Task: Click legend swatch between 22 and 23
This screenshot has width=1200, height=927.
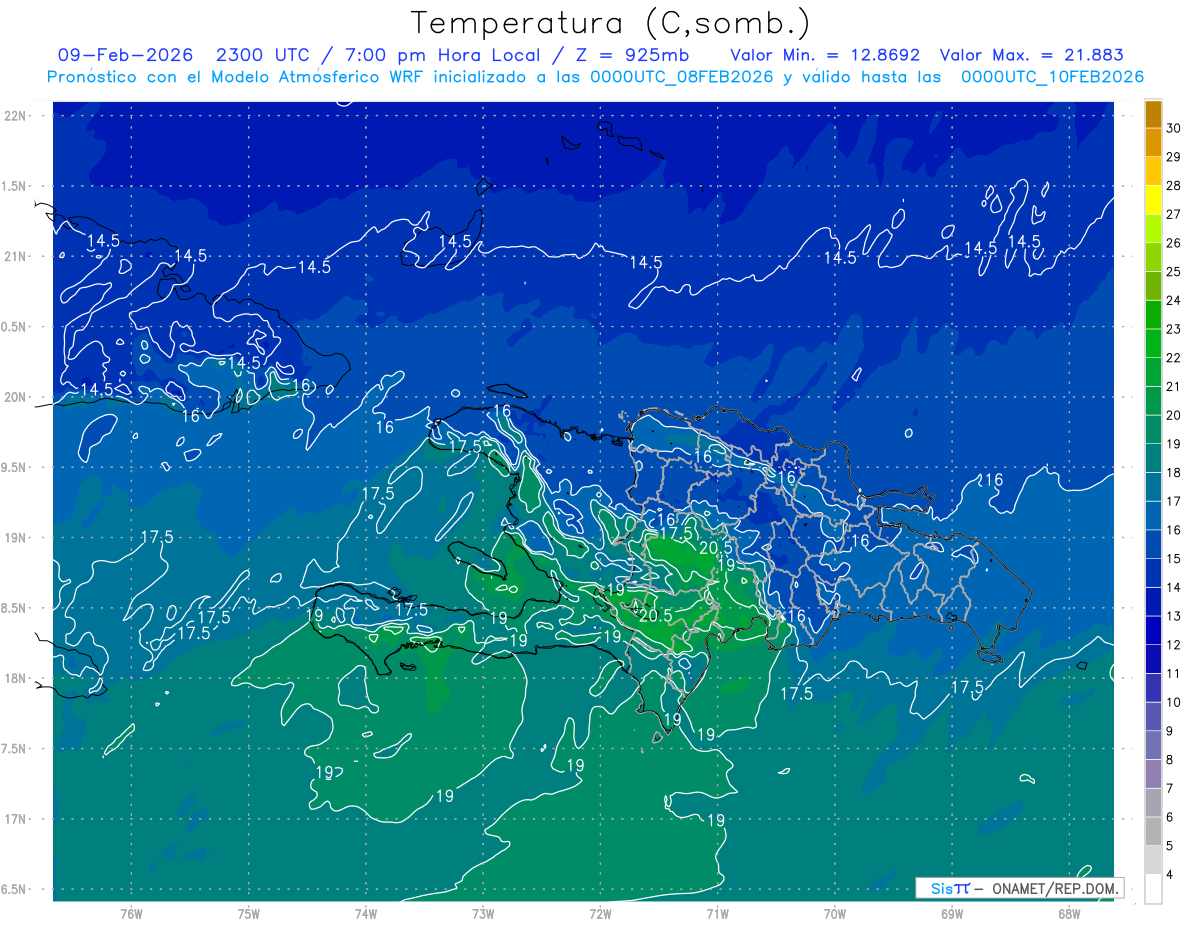Action: 1153,343
